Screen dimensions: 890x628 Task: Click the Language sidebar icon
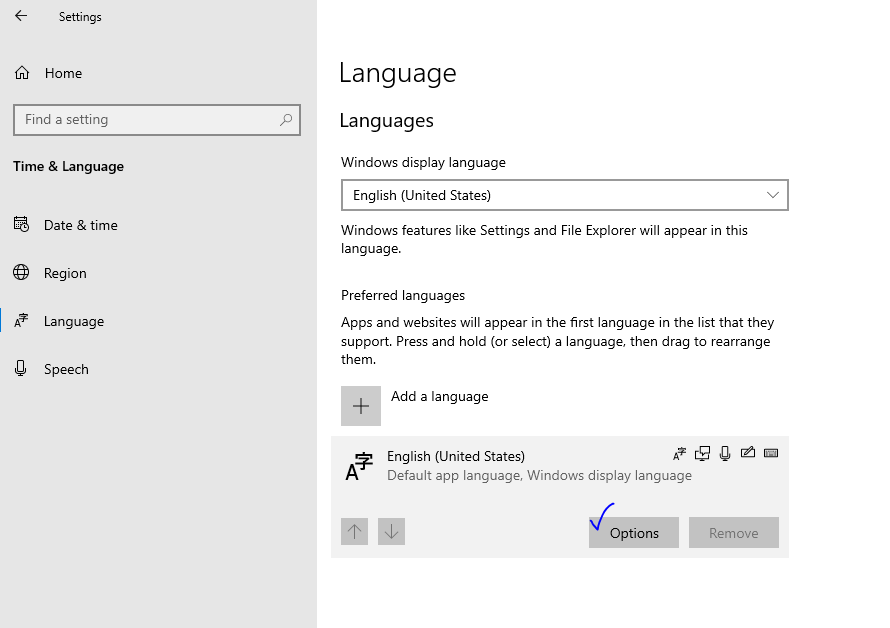click(x=21, y=321)
